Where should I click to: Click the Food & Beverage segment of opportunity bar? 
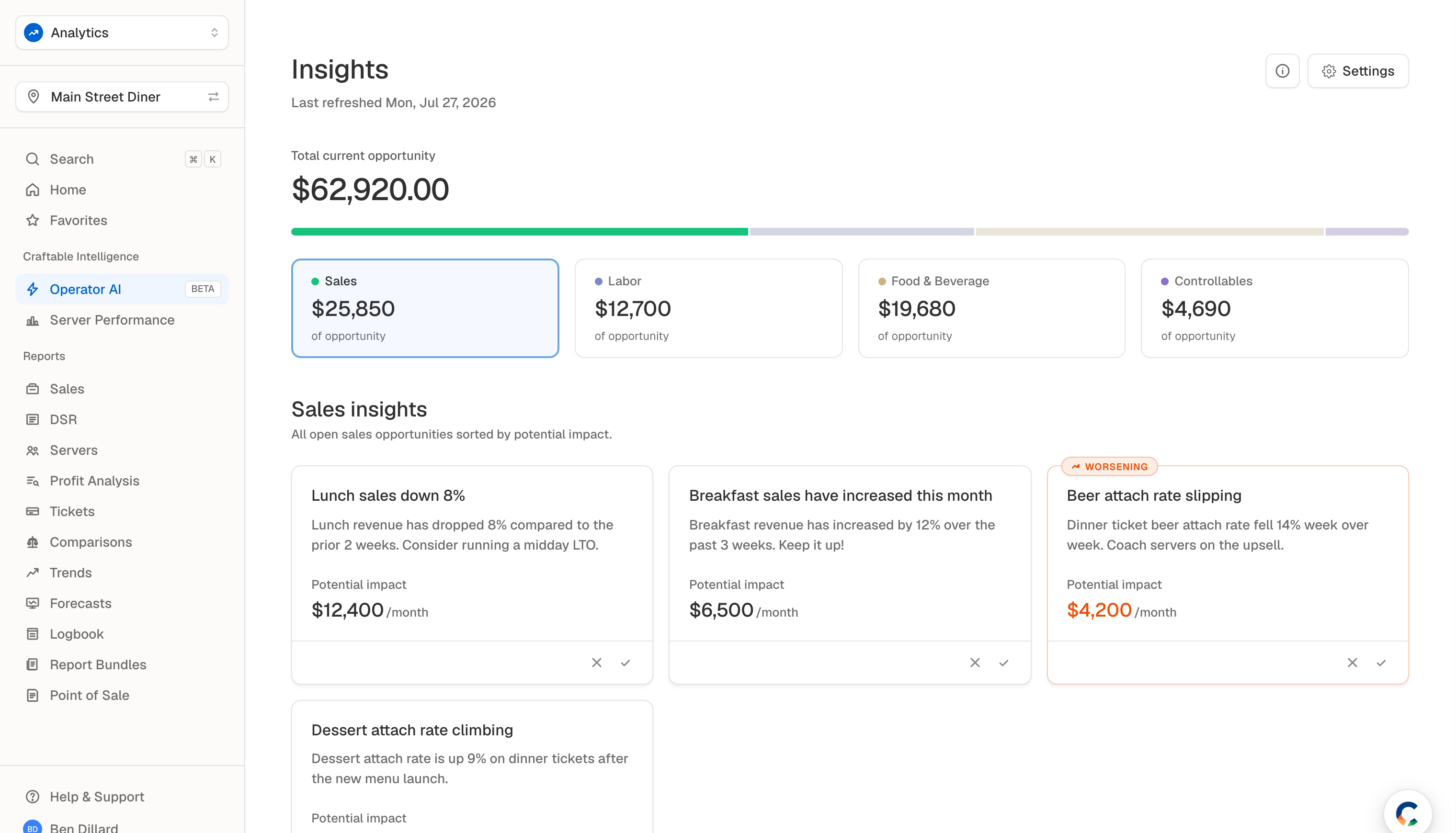[1150, 232]
